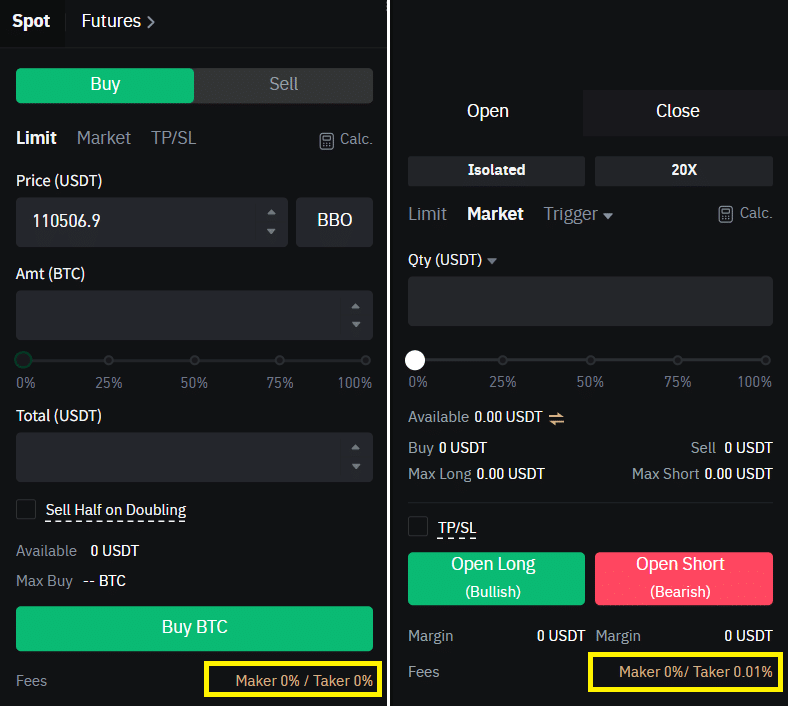Viewport: 788px width, 706px height.
Task: Open the spot panel calculator icon
Action: 327,141
